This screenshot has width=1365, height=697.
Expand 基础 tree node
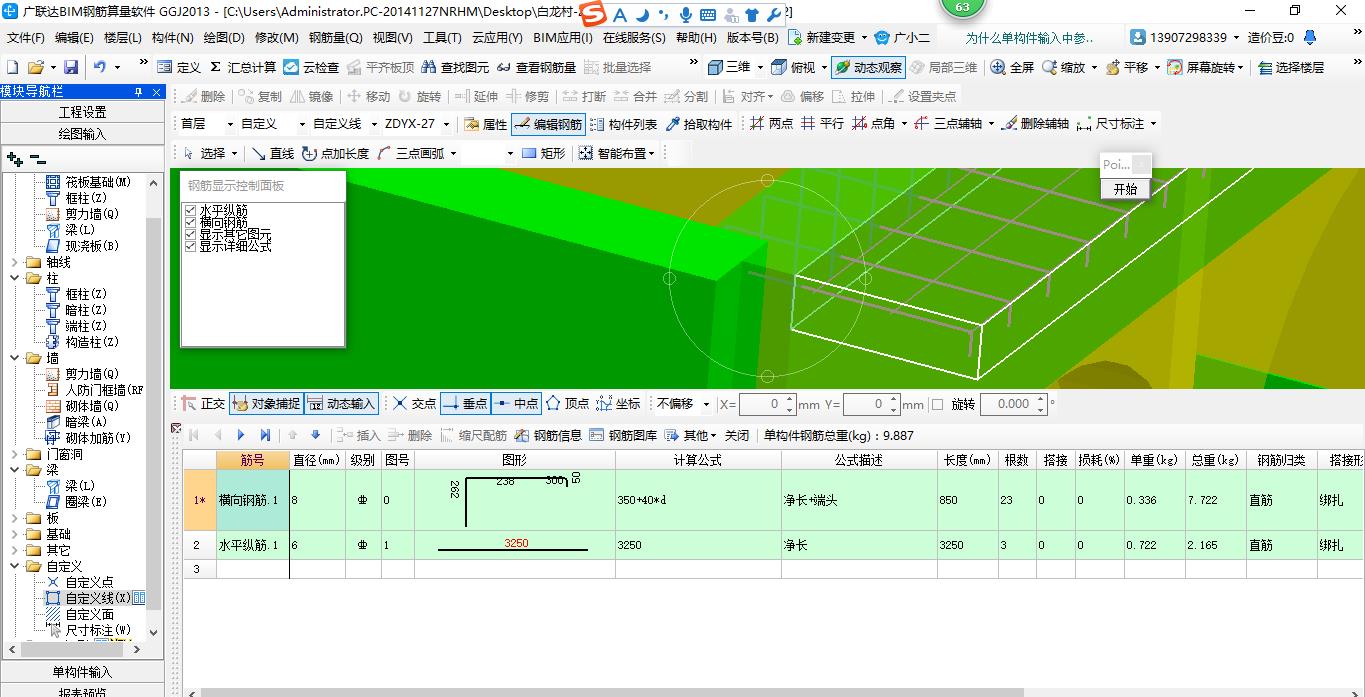pos(15,534)
